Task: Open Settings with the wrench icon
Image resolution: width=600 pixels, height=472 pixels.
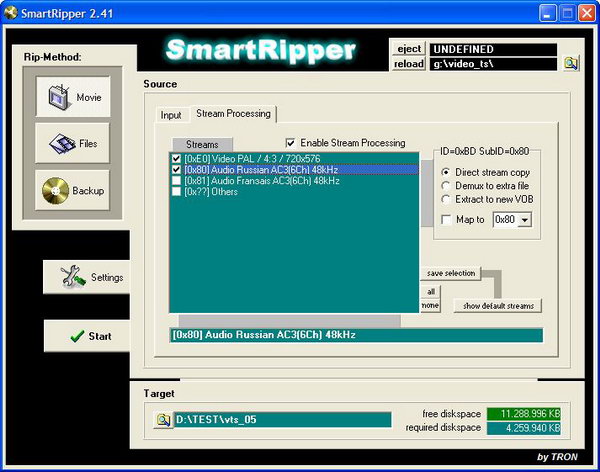Action: tap(87, 277)
